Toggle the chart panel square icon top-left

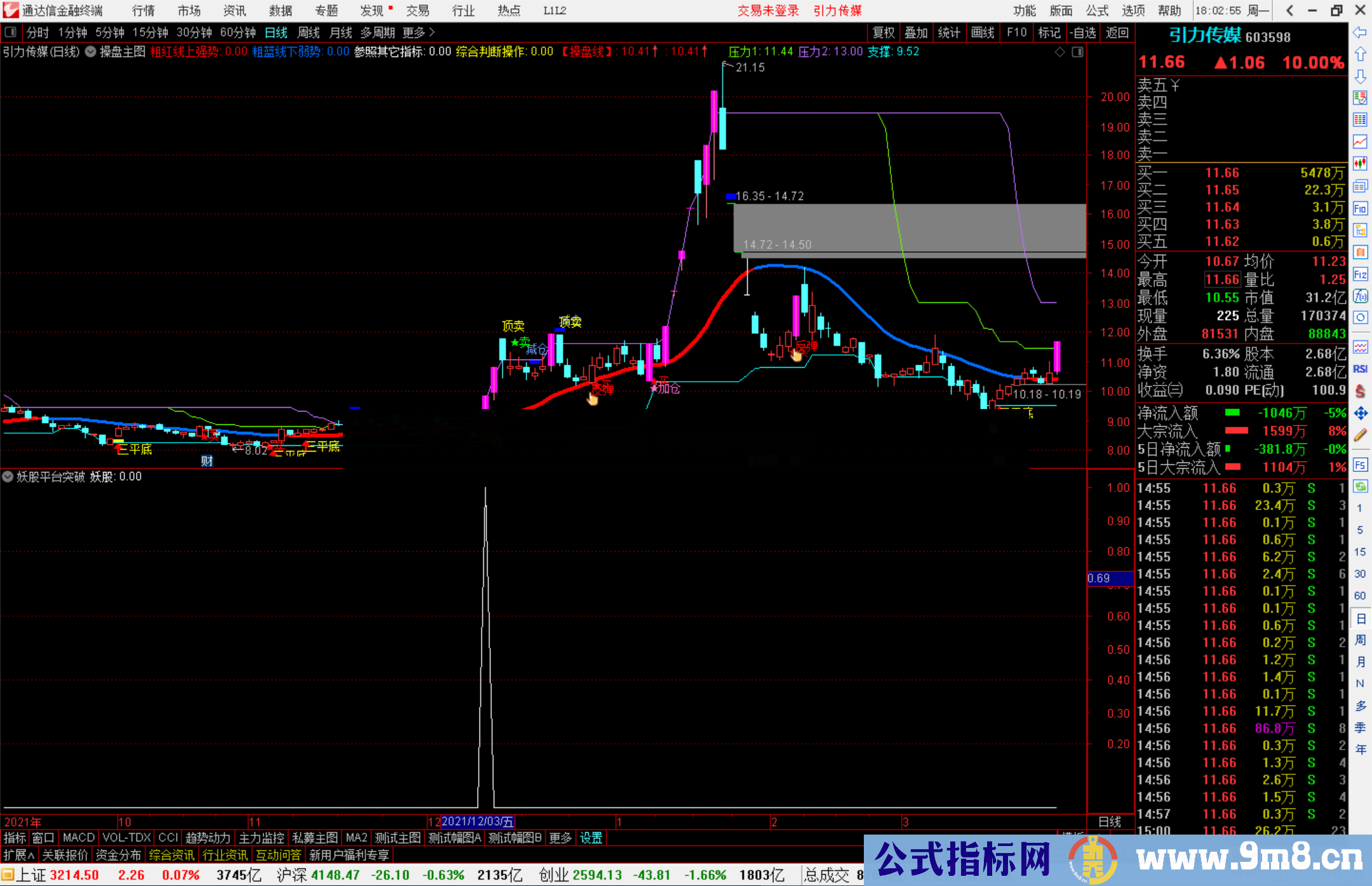(x=11, y=32)
